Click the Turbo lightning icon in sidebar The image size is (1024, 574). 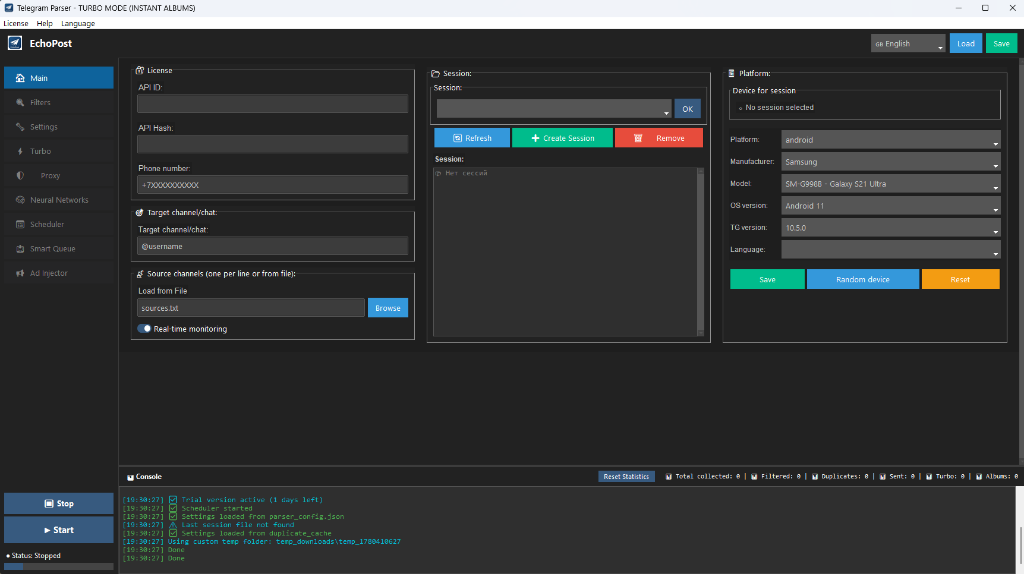point(20,151)
